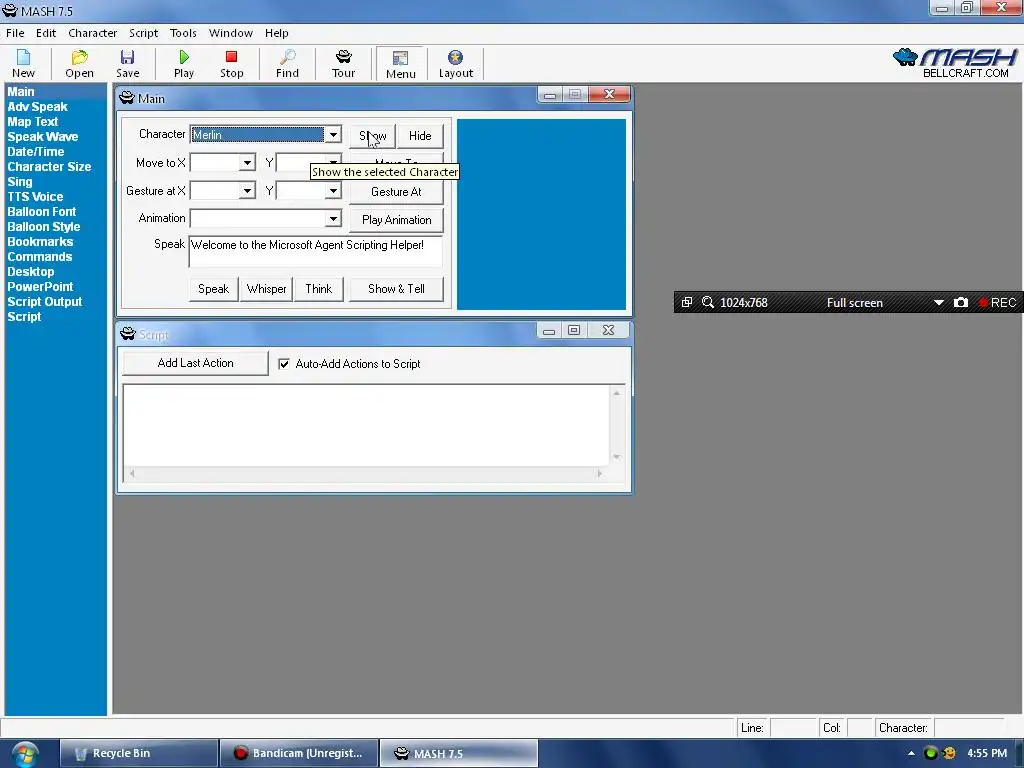Click the Hide character button

420,136
